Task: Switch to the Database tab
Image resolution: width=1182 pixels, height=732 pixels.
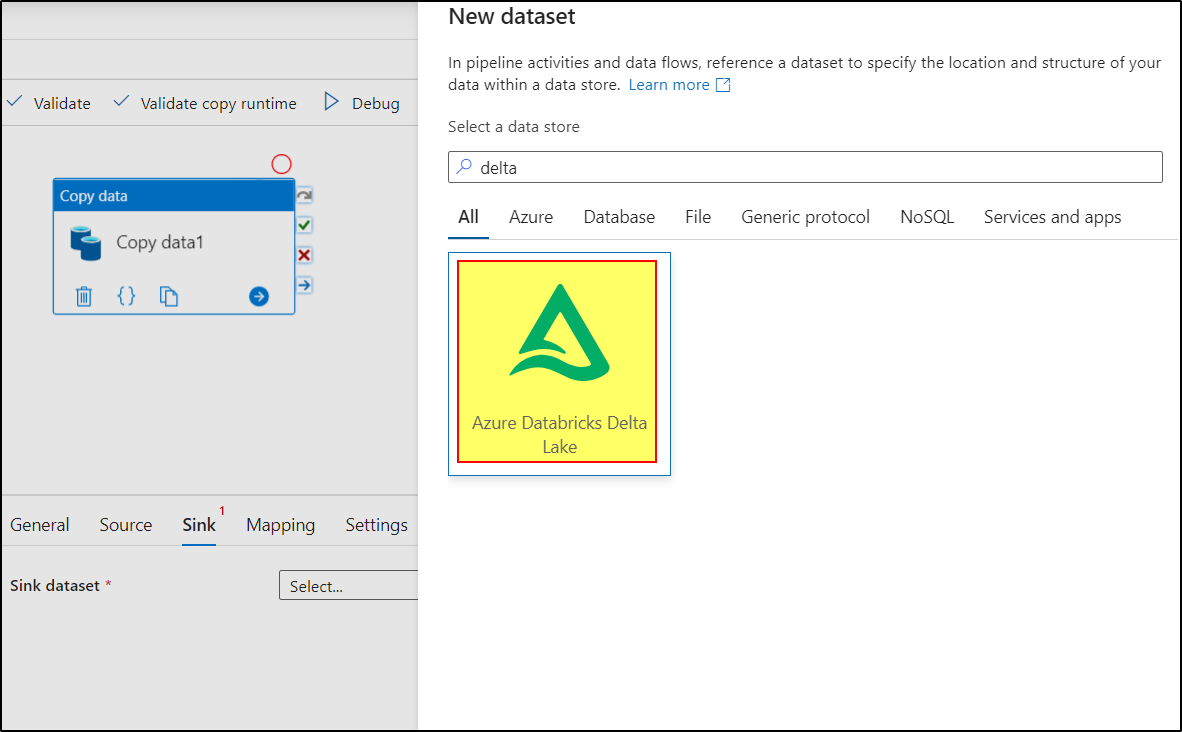Action: (619, 217)
